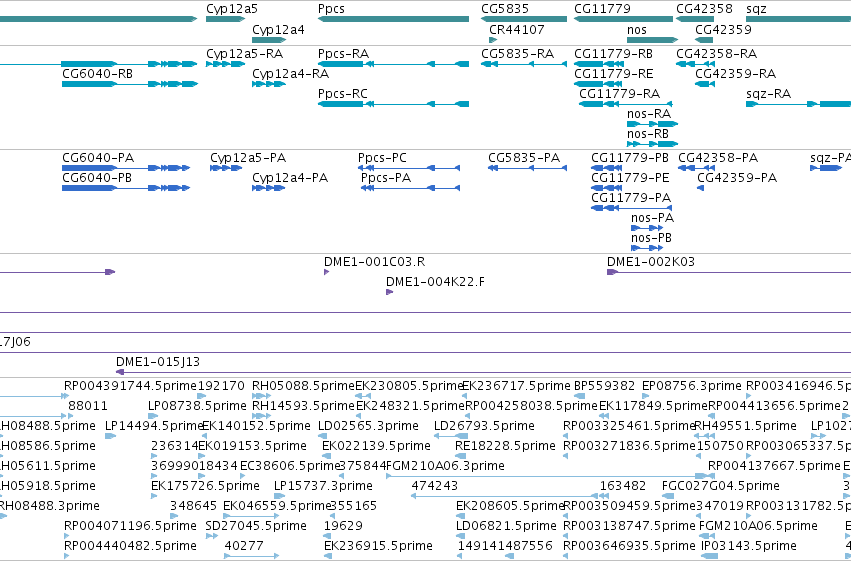Click the CG42358-PA protein label
The width and height of the screenshot is (851, 561).
click(x=718, y=158)
